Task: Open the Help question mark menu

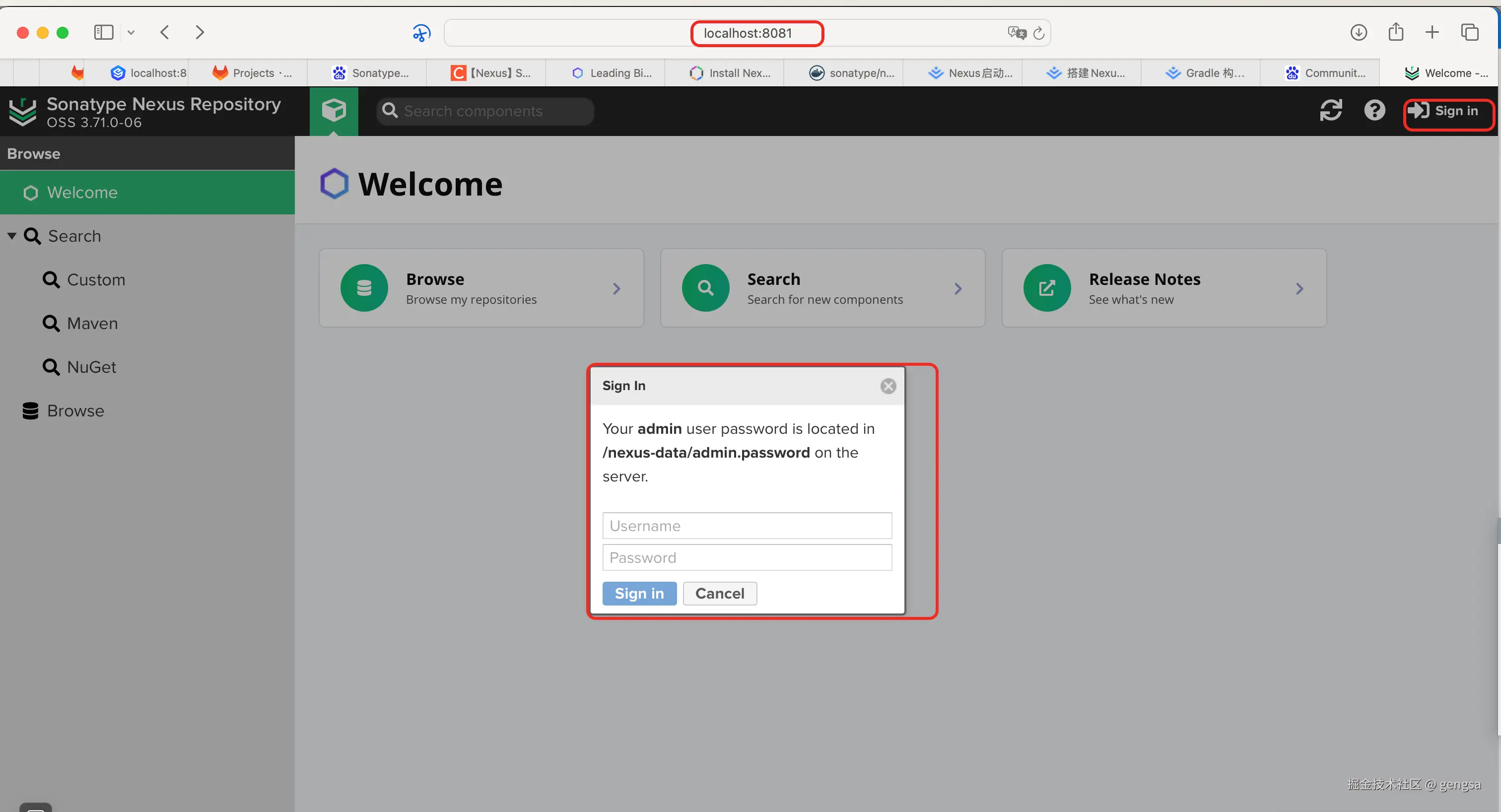Action: pos(1374,111)
